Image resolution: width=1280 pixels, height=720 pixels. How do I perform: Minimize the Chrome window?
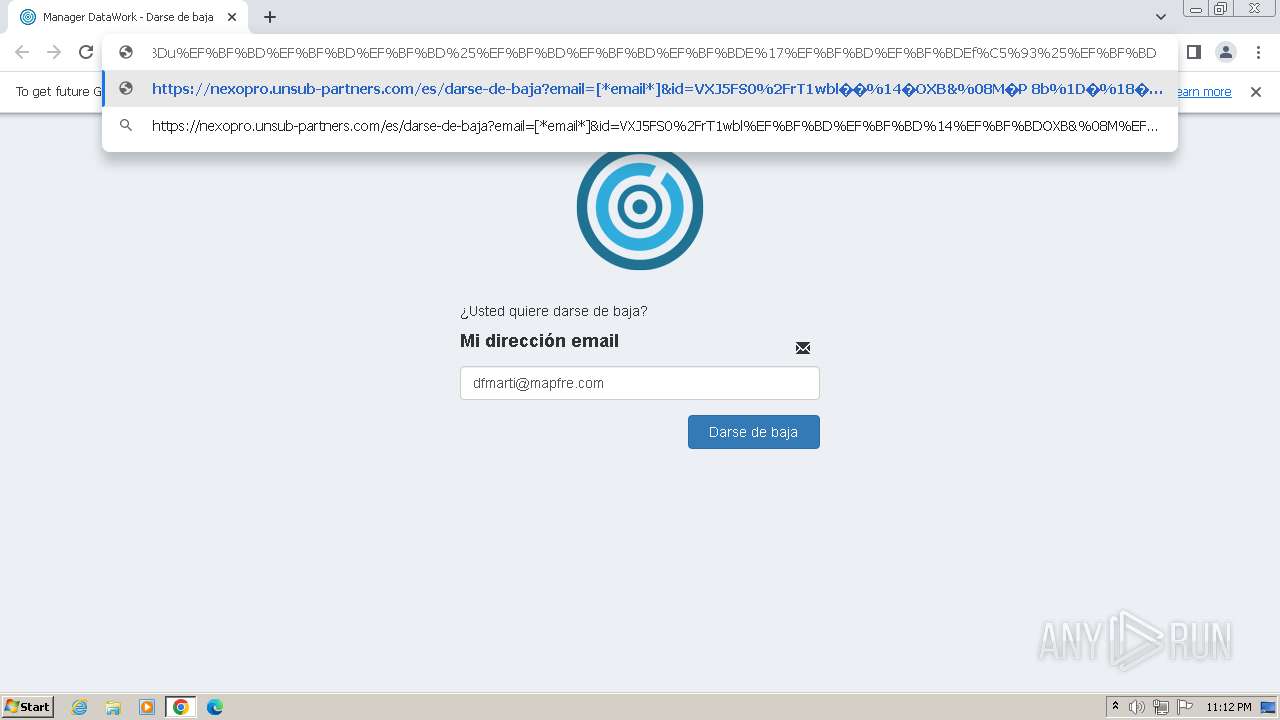point(1196,9)
